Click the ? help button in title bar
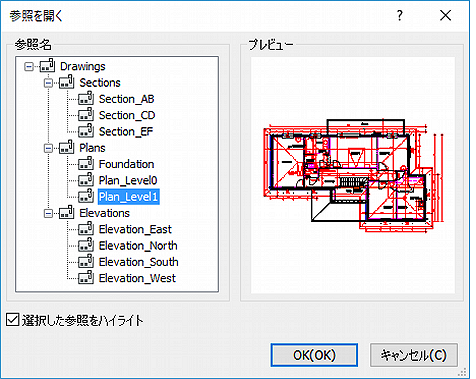 (x=400, y=15)
